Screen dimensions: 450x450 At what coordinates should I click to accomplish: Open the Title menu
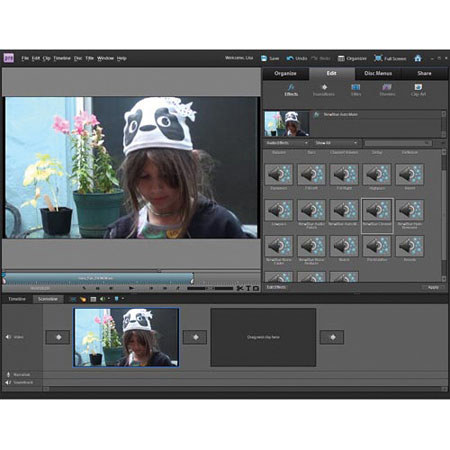pyautogui.click(x=89, y=58)
